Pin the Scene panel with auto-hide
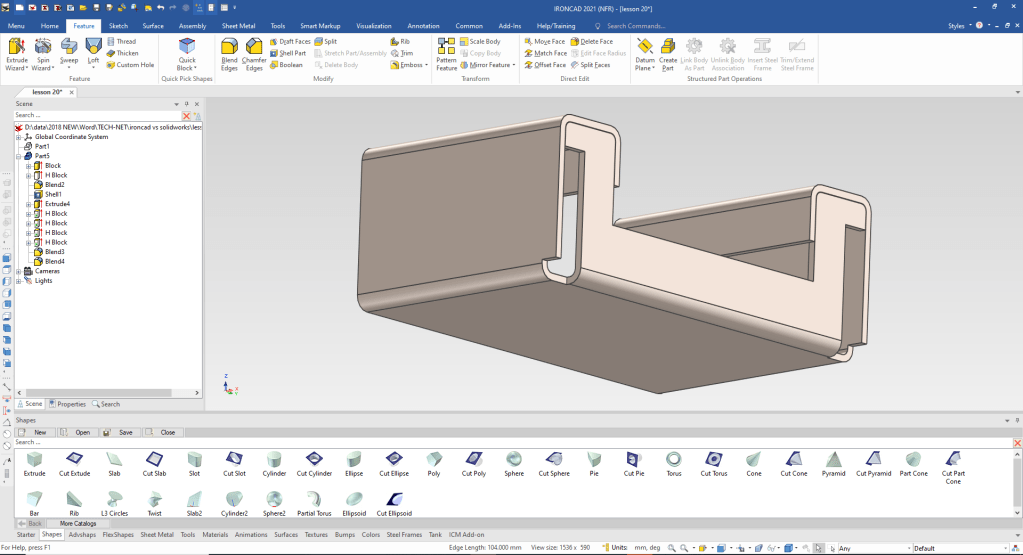Image resolution: width=1023 pixels, height=555 pixels. pos(186,103)
